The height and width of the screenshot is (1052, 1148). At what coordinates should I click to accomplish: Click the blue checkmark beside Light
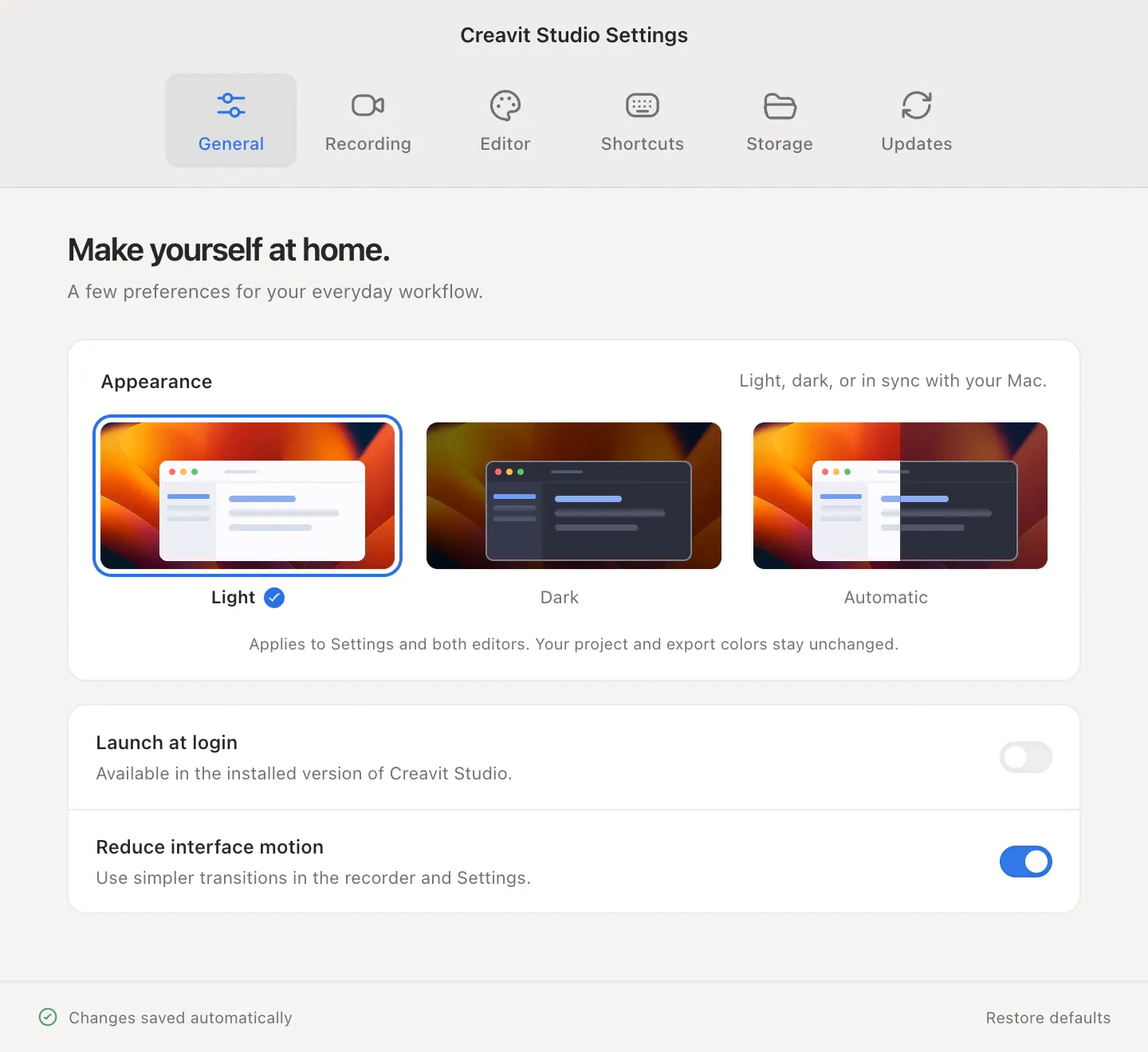point(274,598)
